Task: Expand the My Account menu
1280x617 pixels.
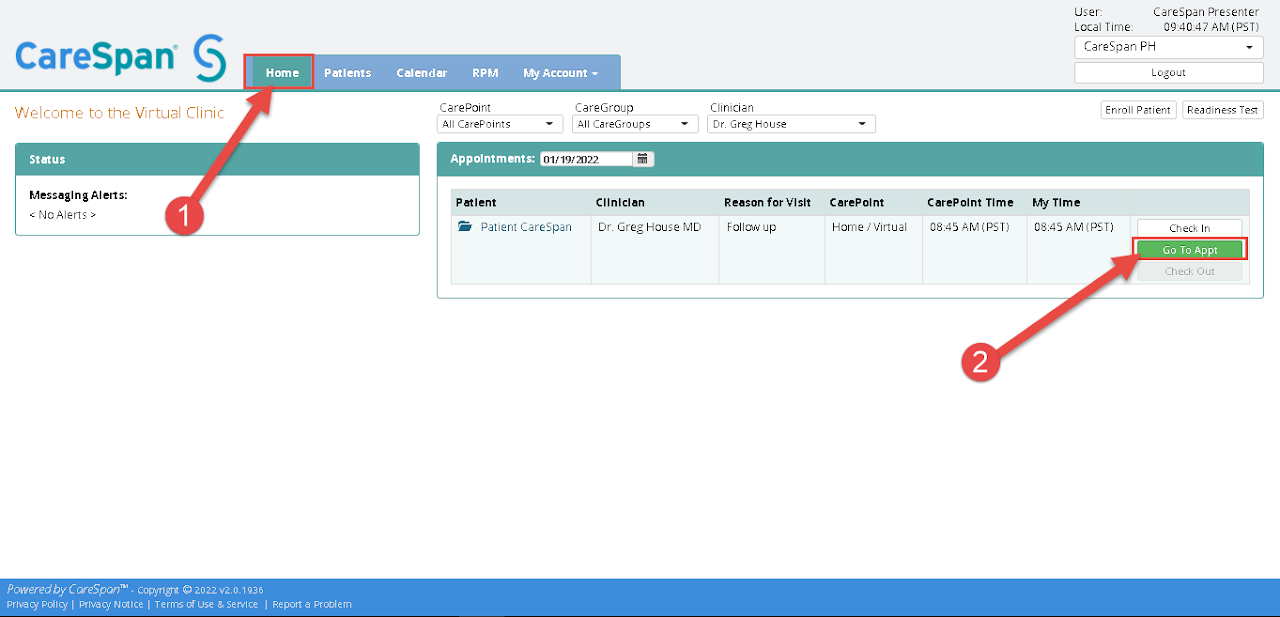Action: (x=560, y=73)
